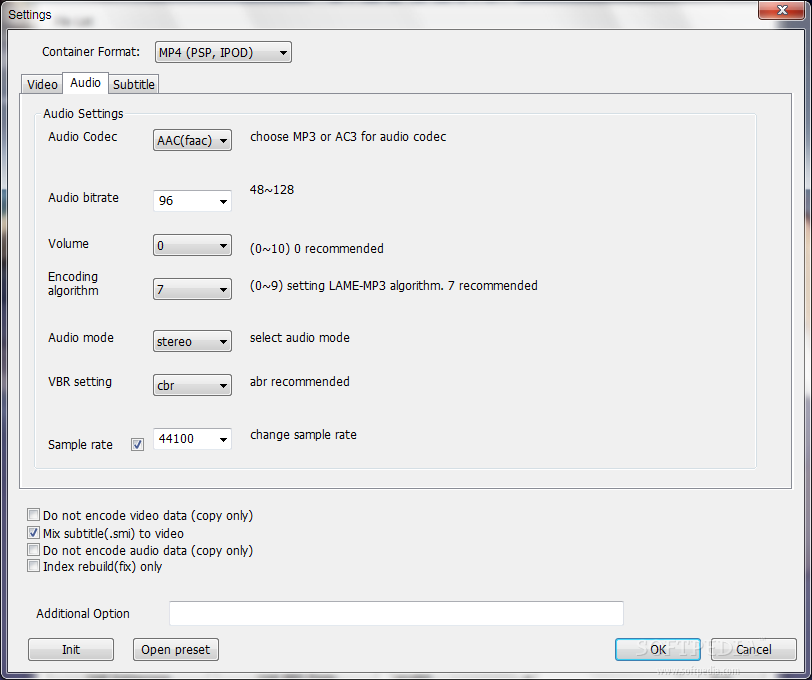This screenshot has height=680, width=812.
Task: Close the Settings window
Action: [x=782, y=10]
